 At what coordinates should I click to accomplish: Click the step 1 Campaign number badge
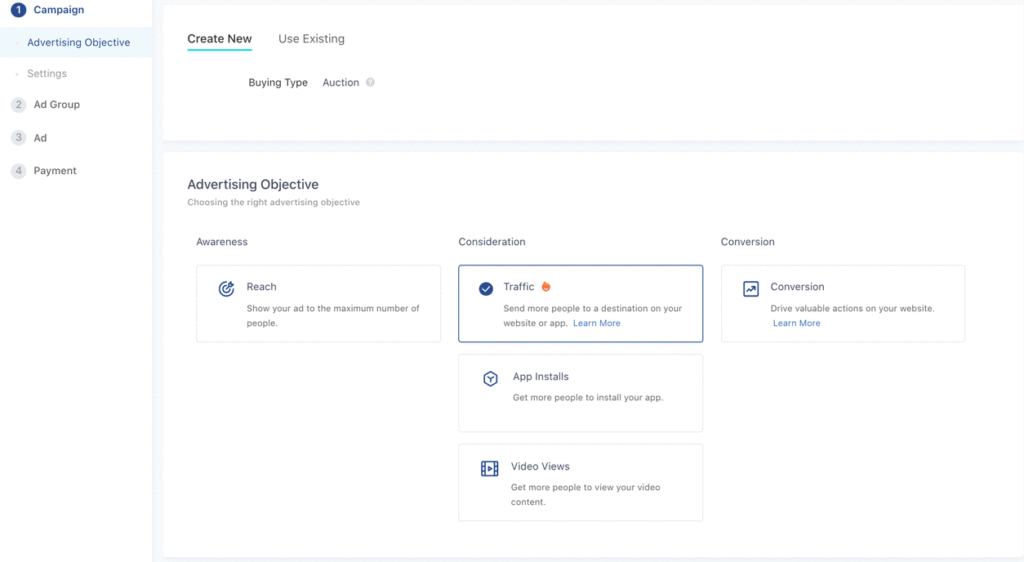click(18, 10)
